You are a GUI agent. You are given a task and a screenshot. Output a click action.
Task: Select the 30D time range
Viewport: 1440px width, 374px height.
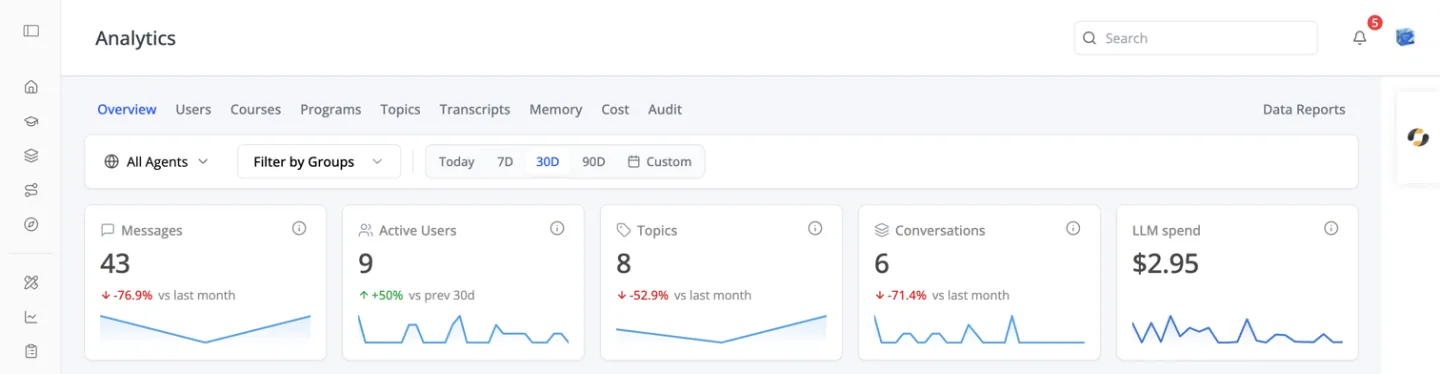click(548, 161)
